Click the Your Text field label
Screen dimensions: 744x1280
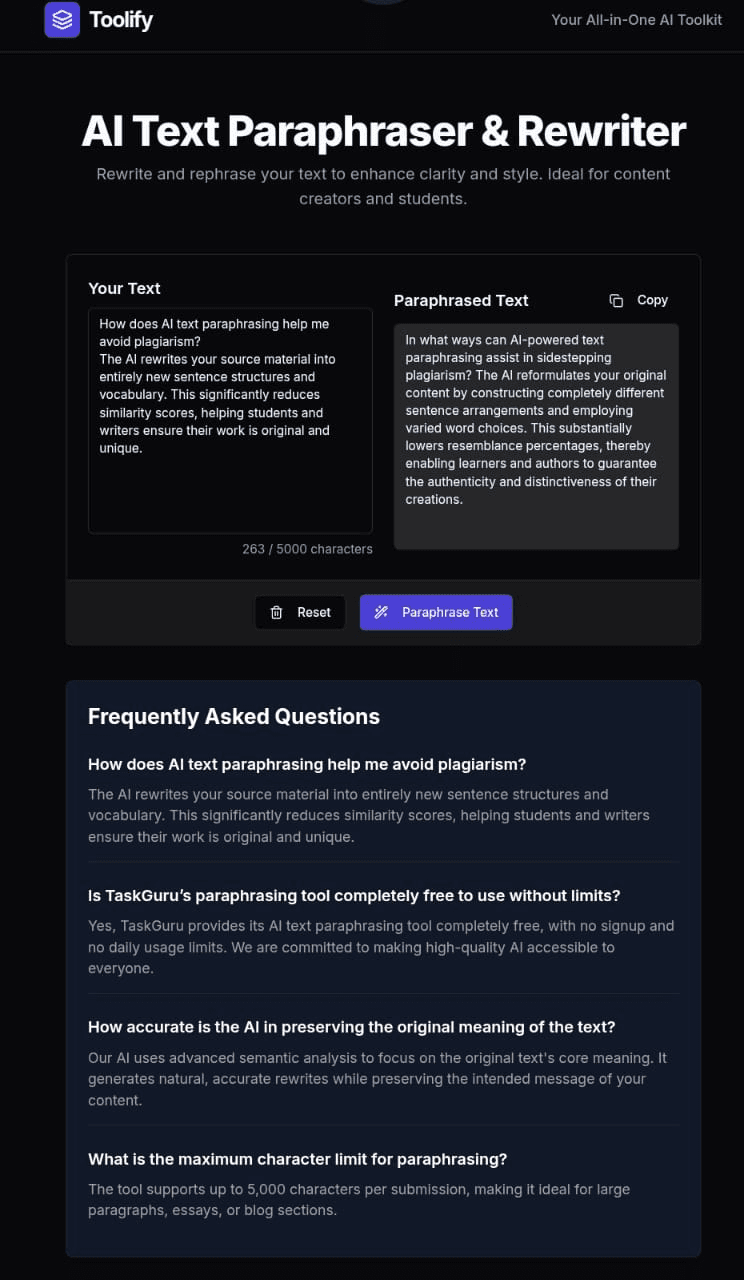click(x=124, y=288)
